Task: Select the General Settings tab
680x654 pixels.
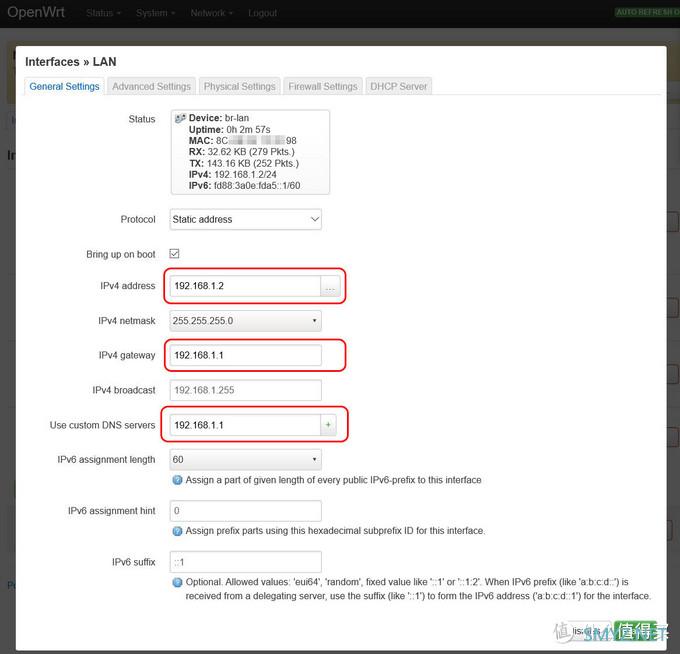Action: click(x=64, y=86)
